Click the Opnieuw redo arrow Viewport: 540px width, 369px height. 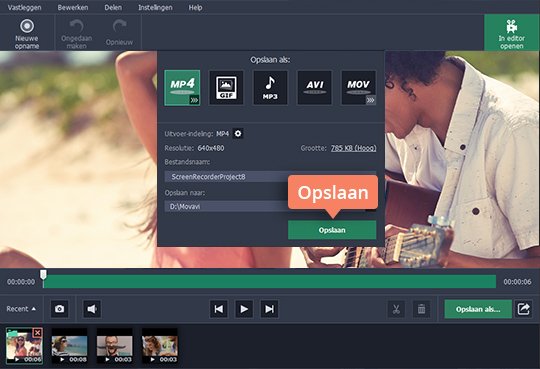(x=120, y=33)
